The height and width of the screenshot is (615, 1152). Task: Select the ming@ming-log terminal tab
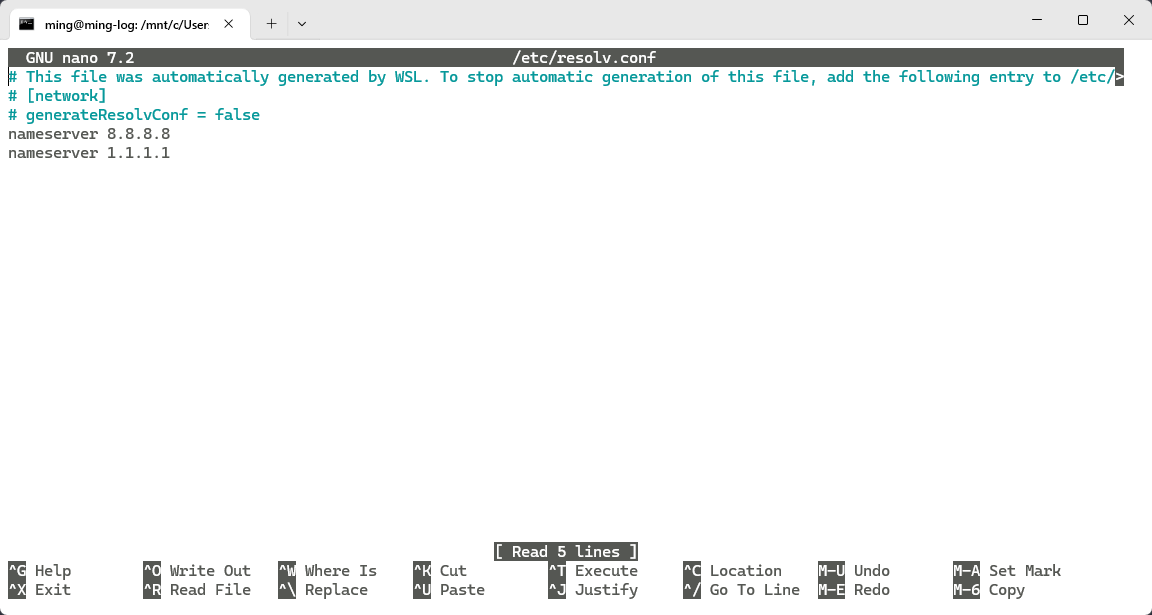point(125,23)
